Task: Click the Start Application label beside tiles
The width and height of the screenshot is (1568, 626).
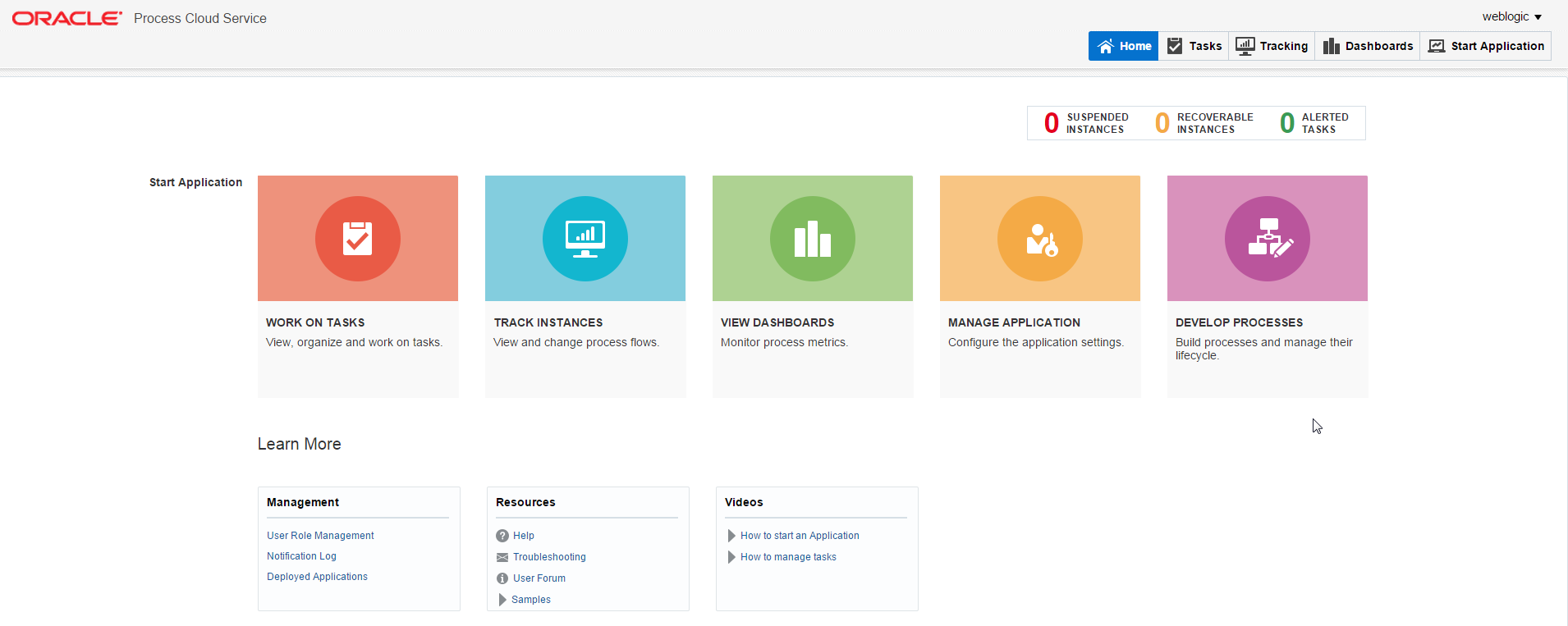Action: pos(195,182)
